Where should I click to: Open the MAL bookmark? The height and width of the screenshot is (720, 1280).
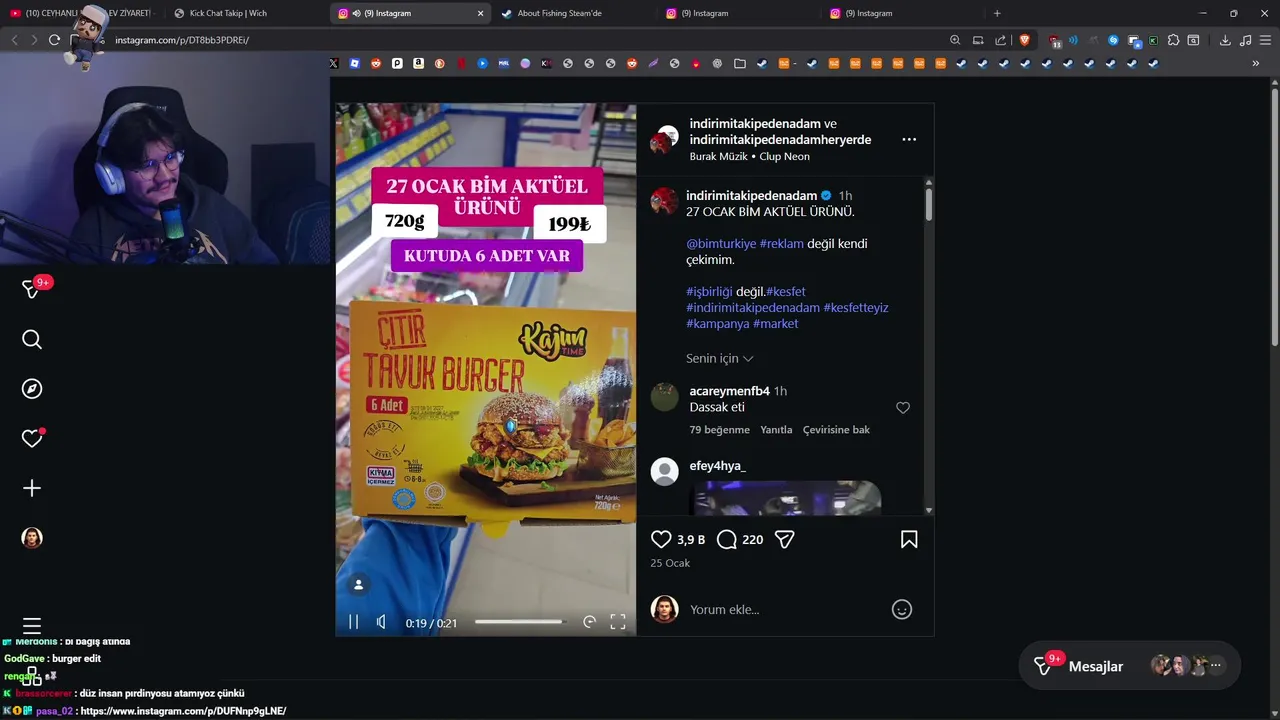coord(504,63)
